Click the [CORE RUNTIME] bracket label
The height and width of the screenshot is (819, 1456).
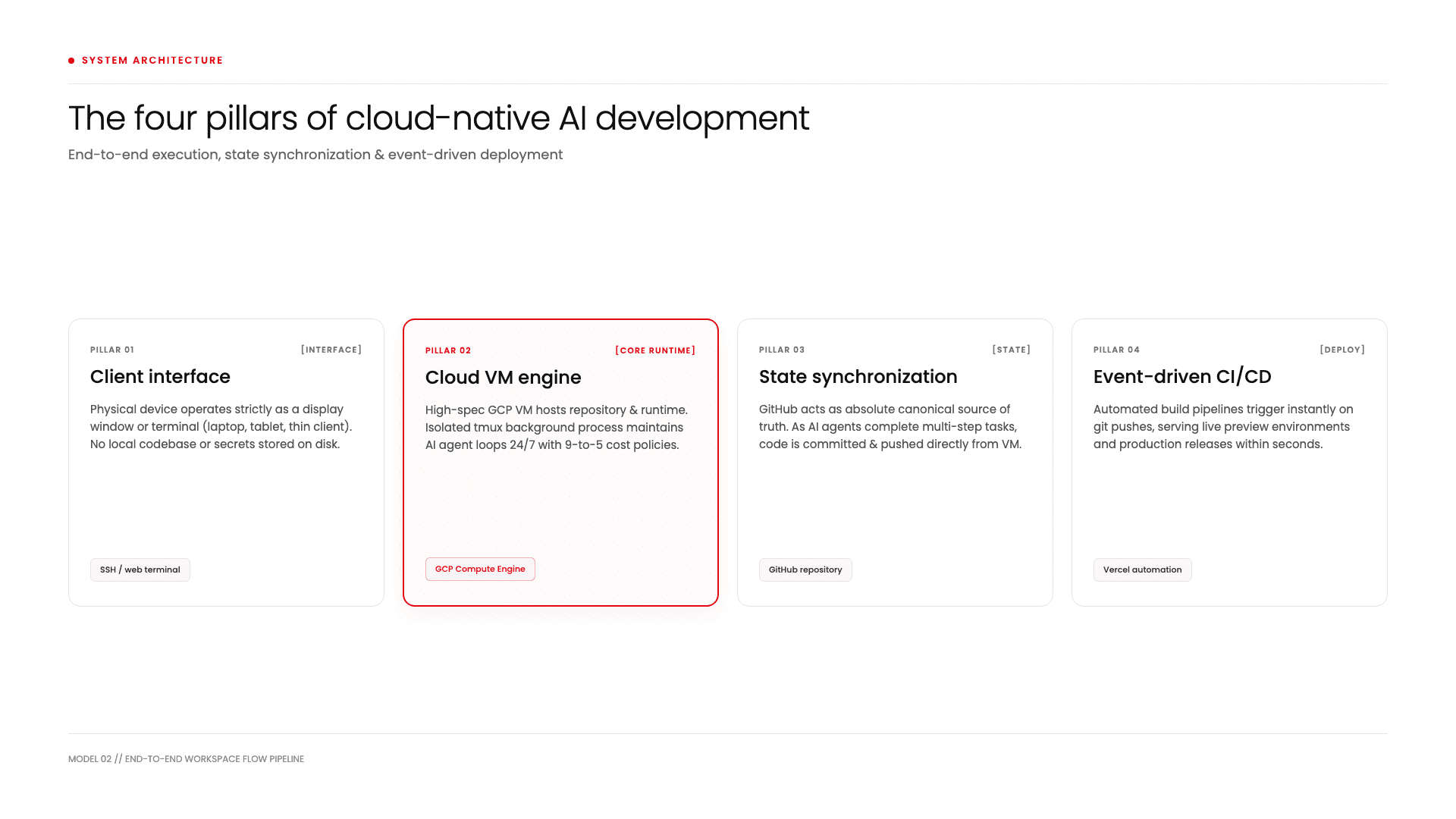(655, 350)
